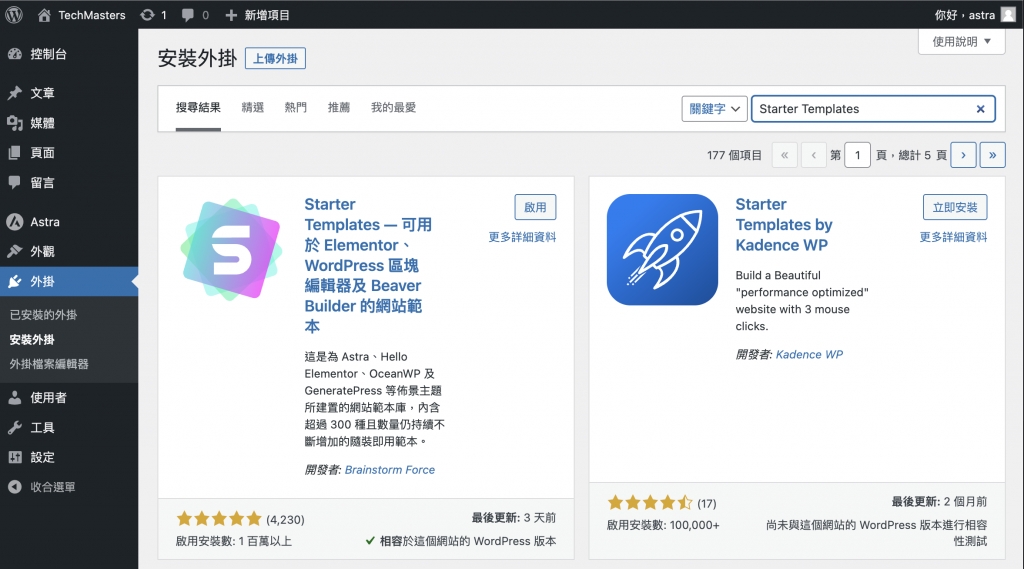This screenshot has height=569, width=1024.
Task: Click 你好，astra account greeting
Action: pos(965,15)
